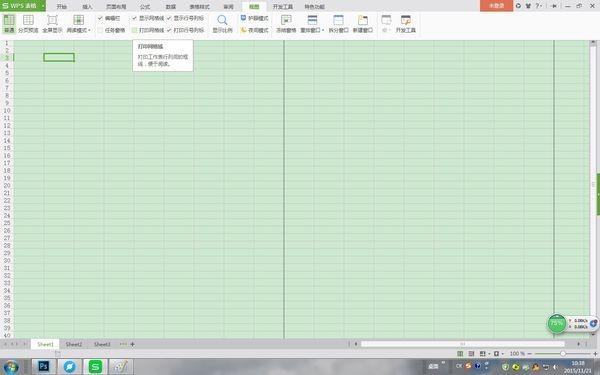Expand the Arrange Windows (重排窗口) dropdown

(323, 30)
